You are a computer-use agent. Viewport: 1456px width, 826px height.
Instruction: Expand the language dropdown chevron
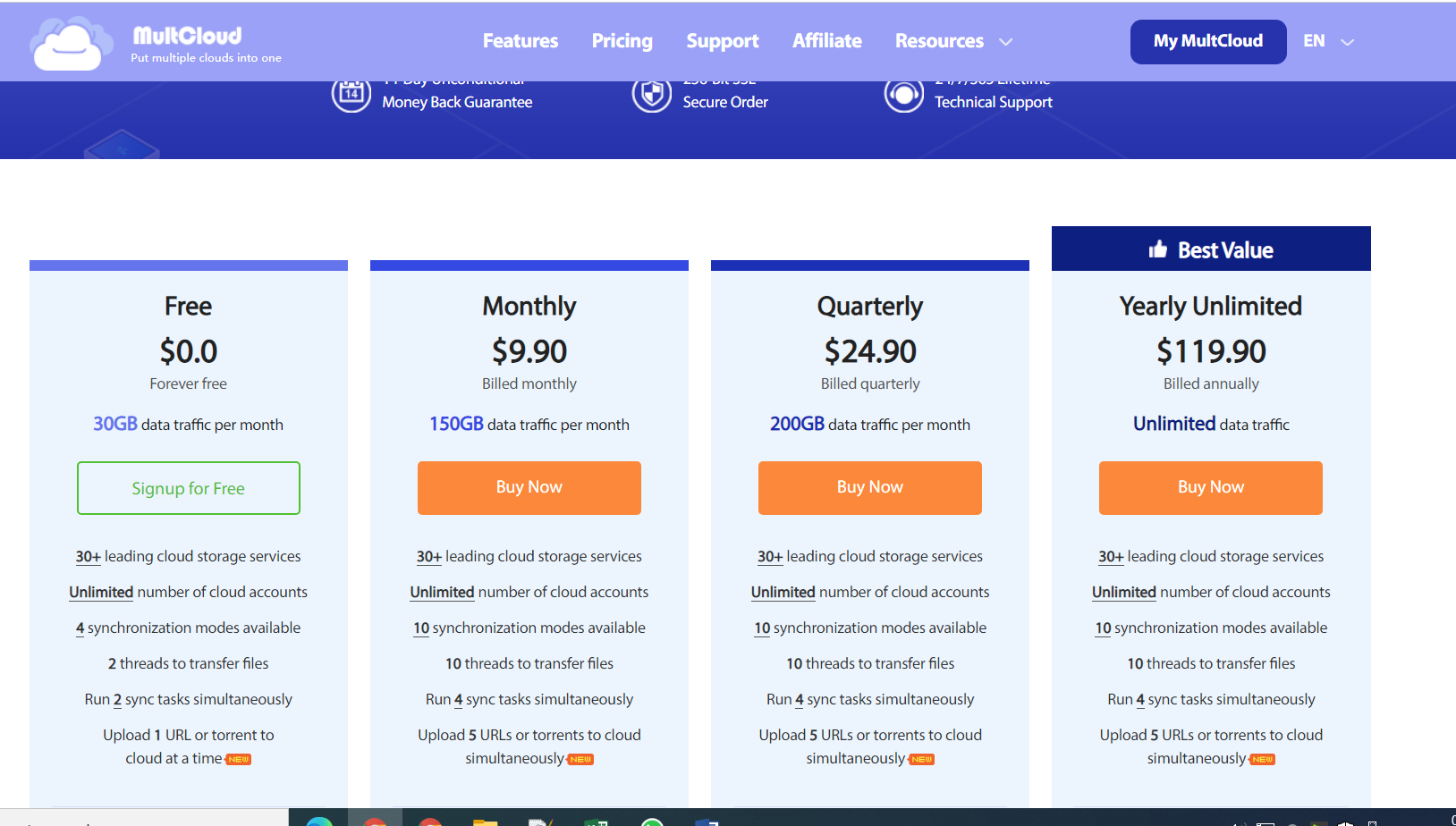pos(1348,42)
